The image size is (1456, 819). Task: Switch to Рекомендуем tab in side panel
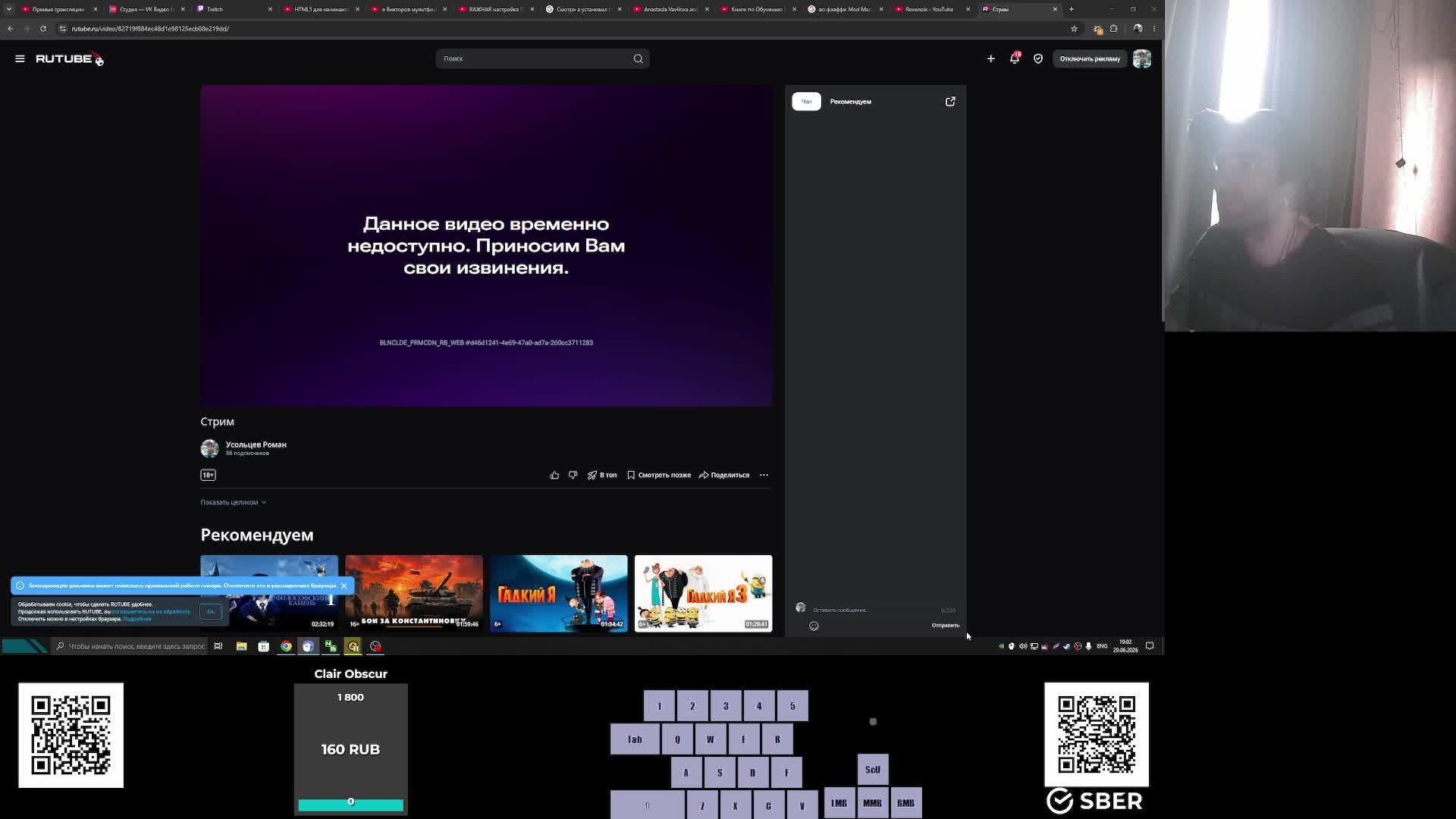pyautogui.click(x=850, y=102)
